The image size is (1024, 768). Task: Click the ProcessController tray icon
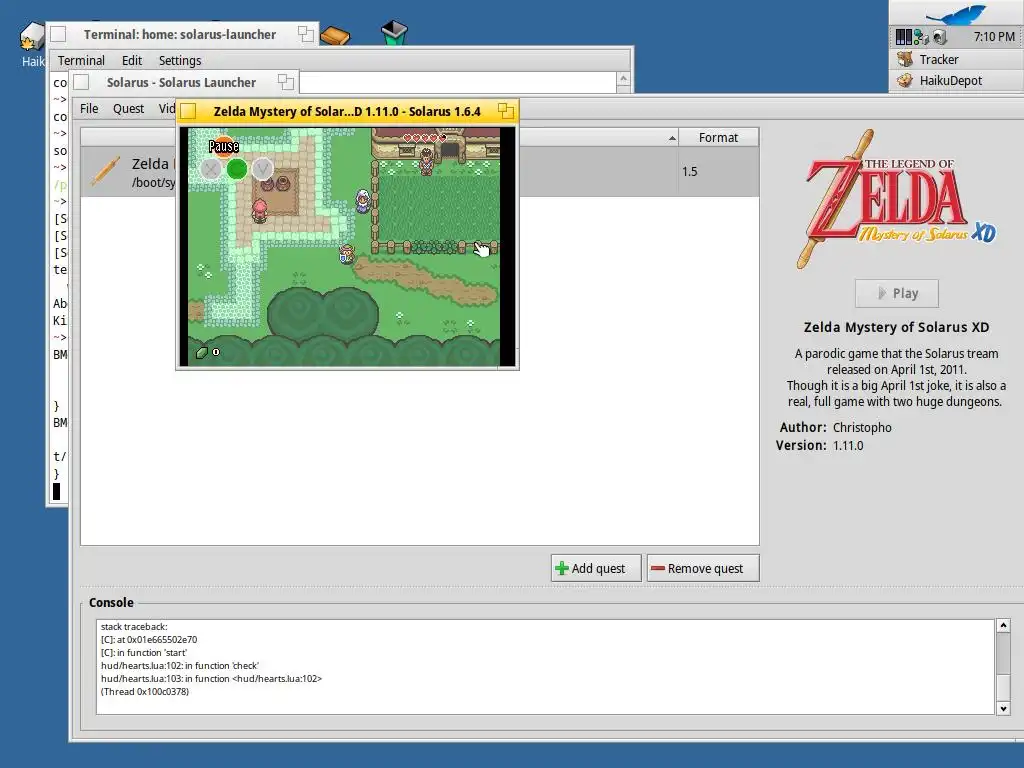[904, 37]
